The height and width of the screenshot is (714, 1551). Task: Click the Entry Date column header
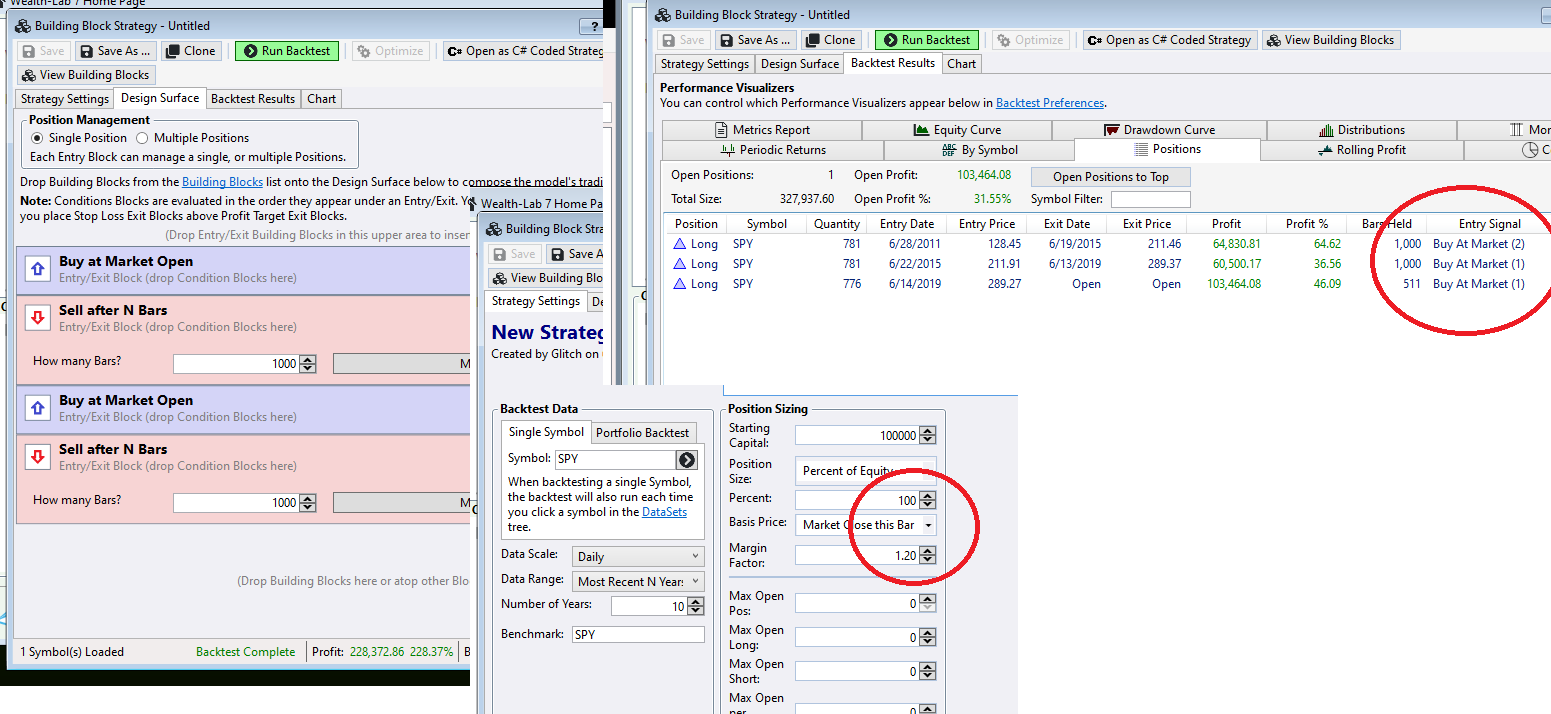click(907, 224)
